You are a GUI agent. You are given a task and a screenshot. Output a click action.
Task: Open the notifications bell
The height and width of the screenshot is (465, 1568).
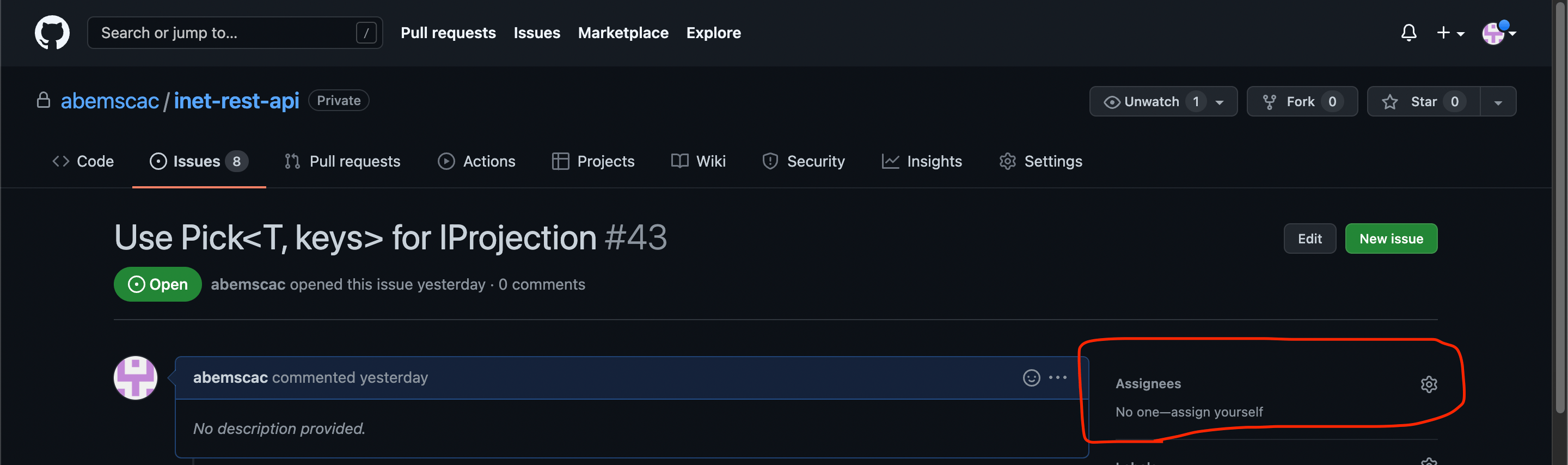1408,33
